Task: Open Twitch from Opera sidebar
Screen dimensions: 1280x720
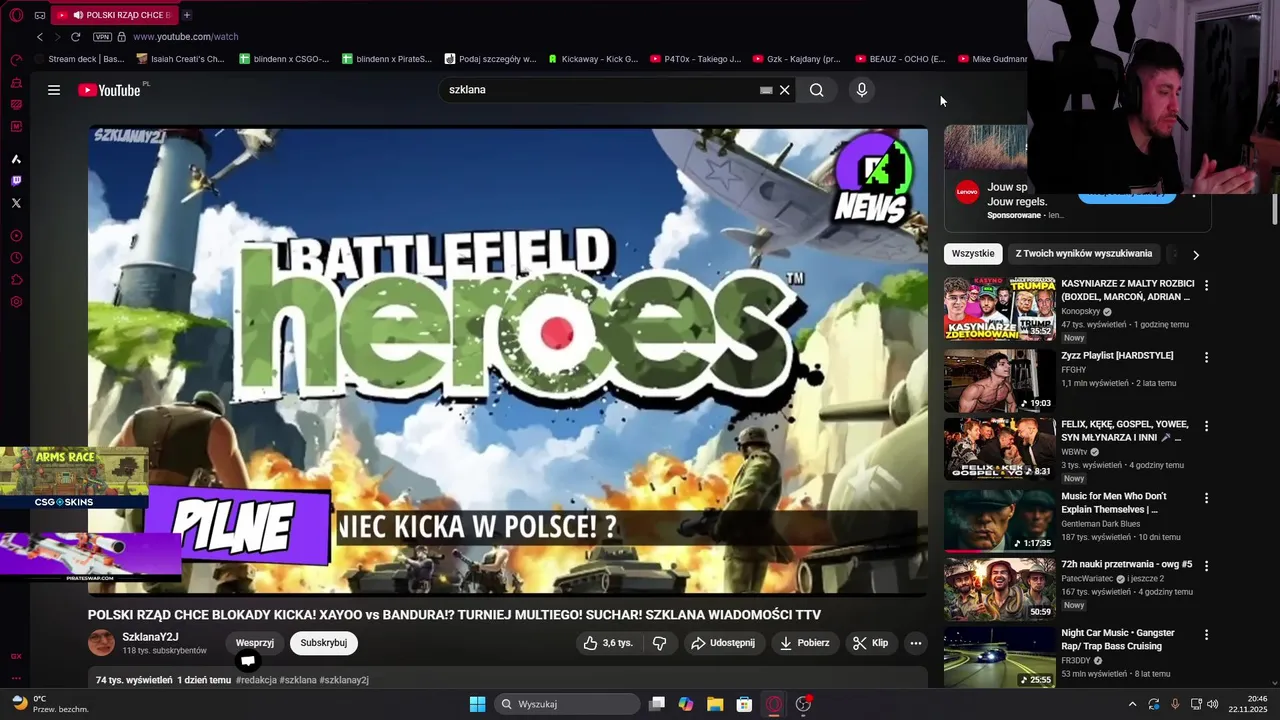Action: pos(16,181)
